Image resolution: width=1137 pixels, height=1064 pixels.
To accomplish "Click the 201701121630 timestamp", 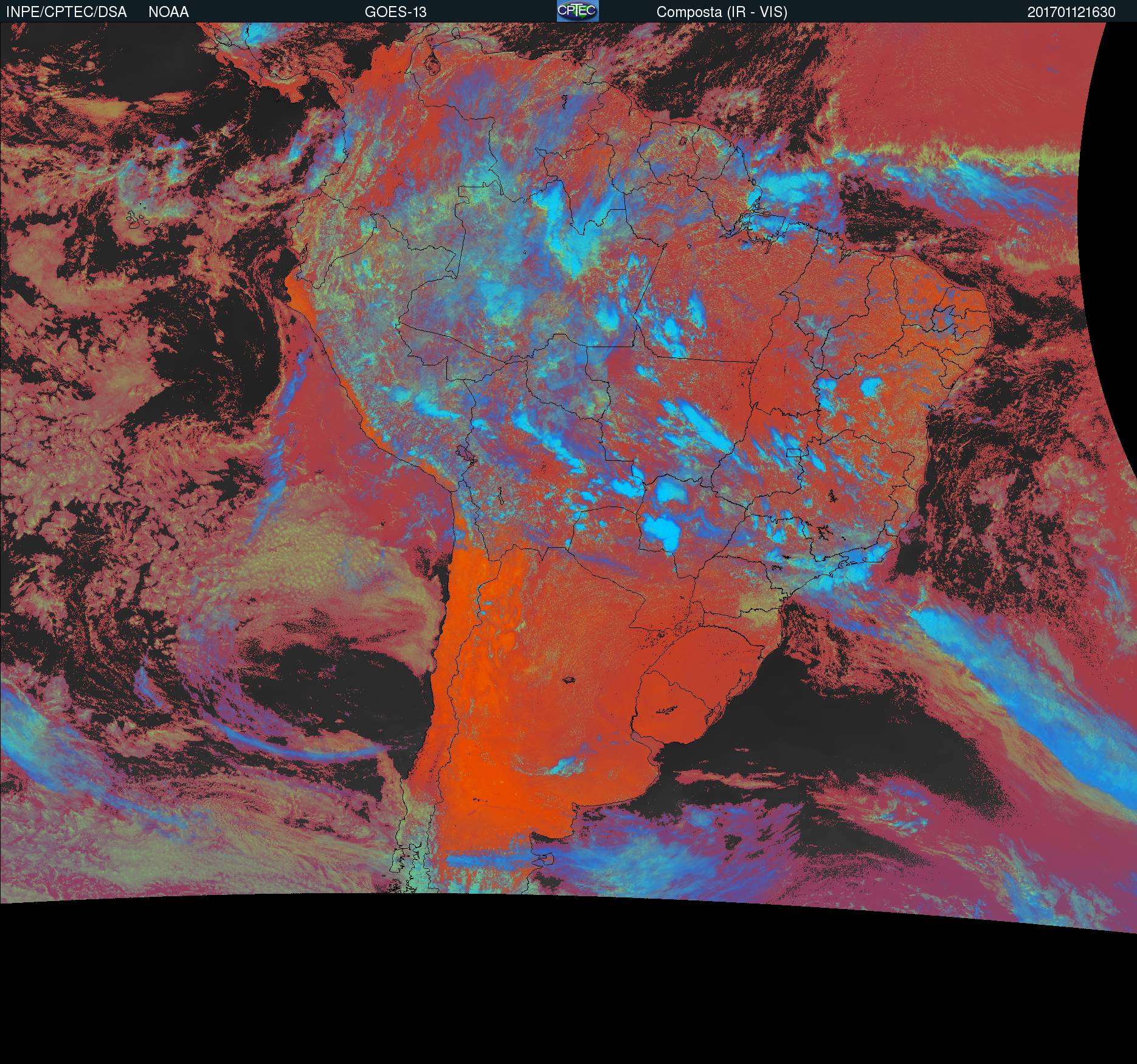I will (x=1071, y=12).
